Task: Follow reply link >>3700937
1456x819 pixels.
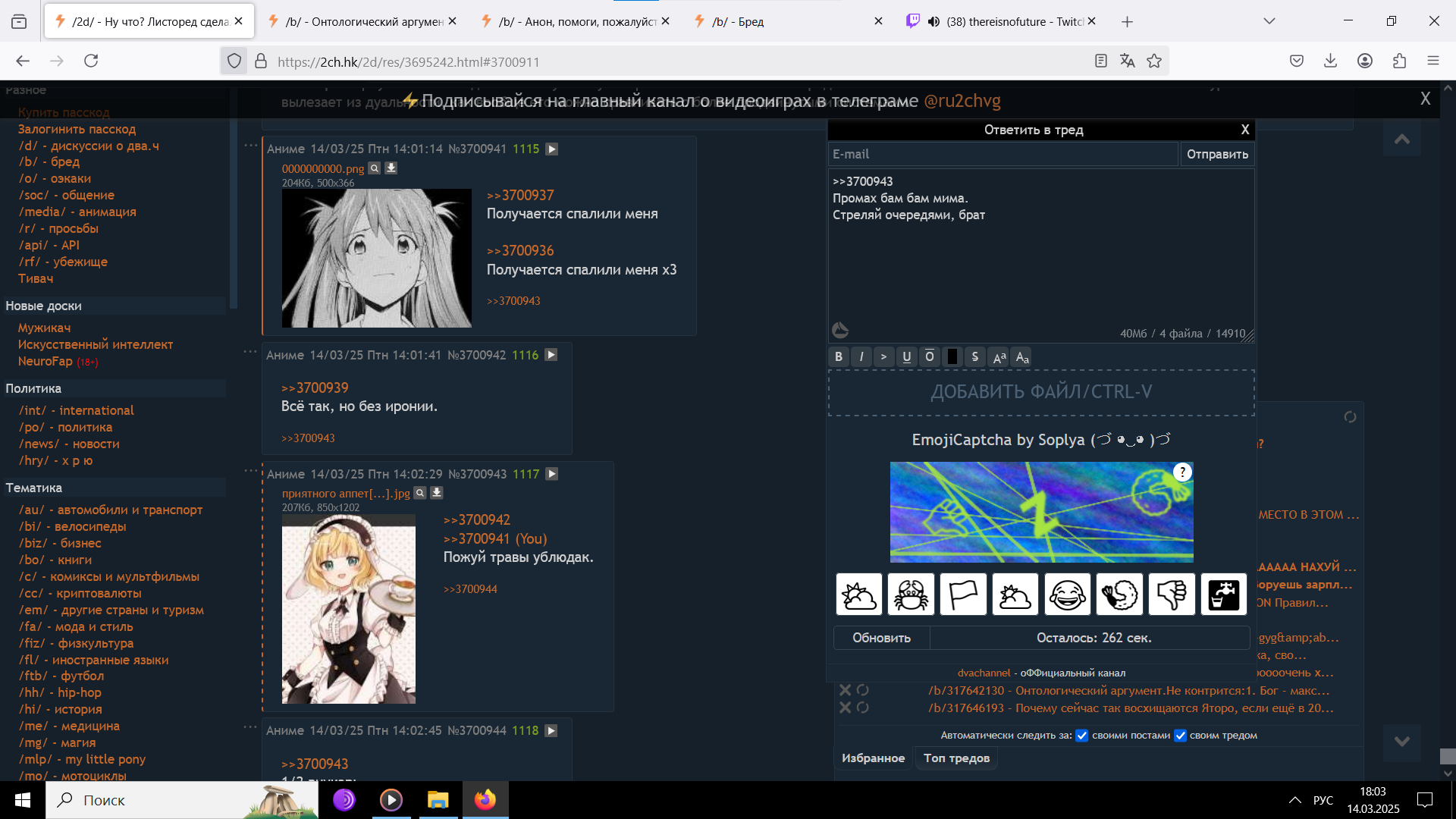Action: (520, 196)
